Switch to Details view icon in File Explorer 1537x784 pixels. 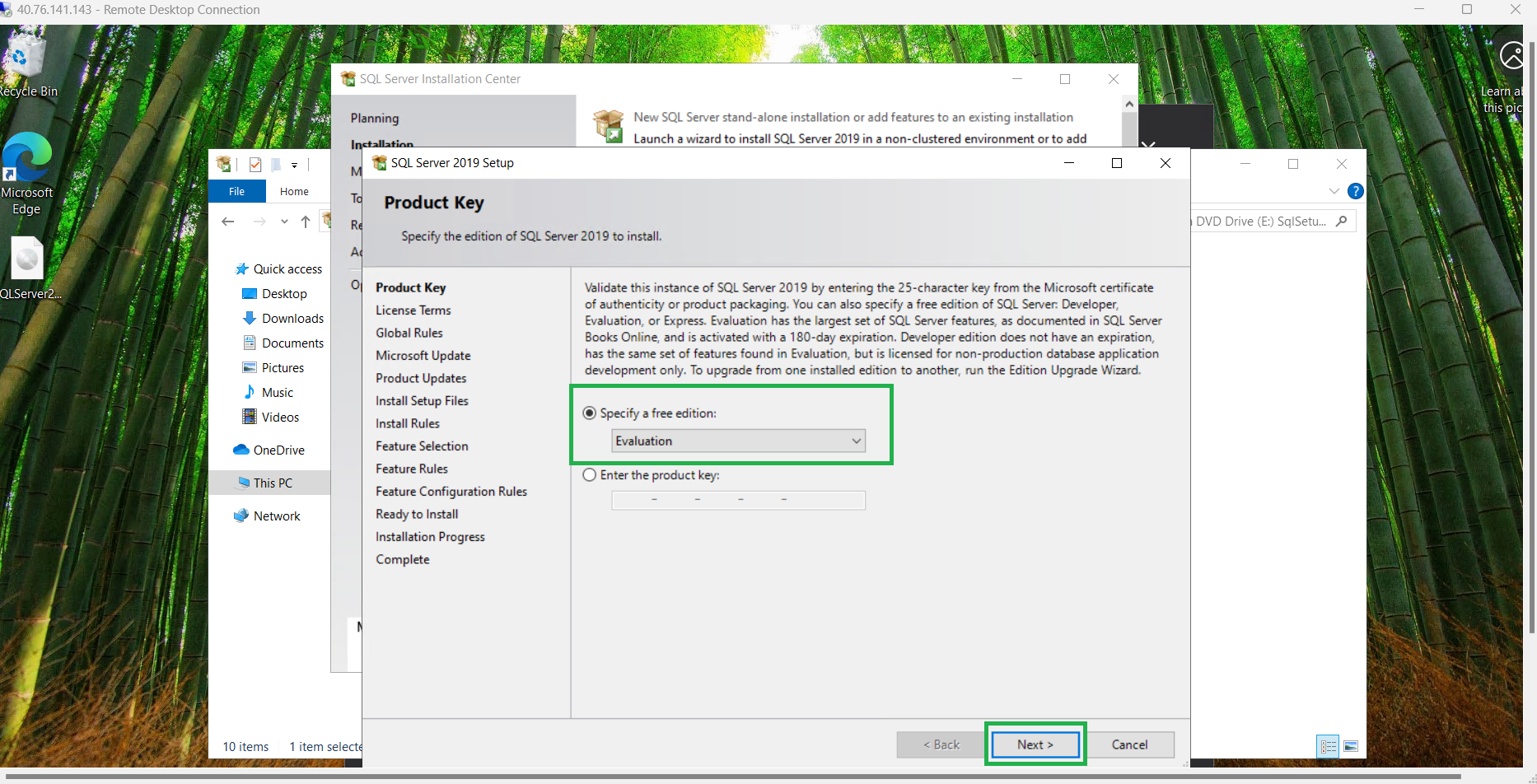pyautogui.click(x=1329, y=747)
